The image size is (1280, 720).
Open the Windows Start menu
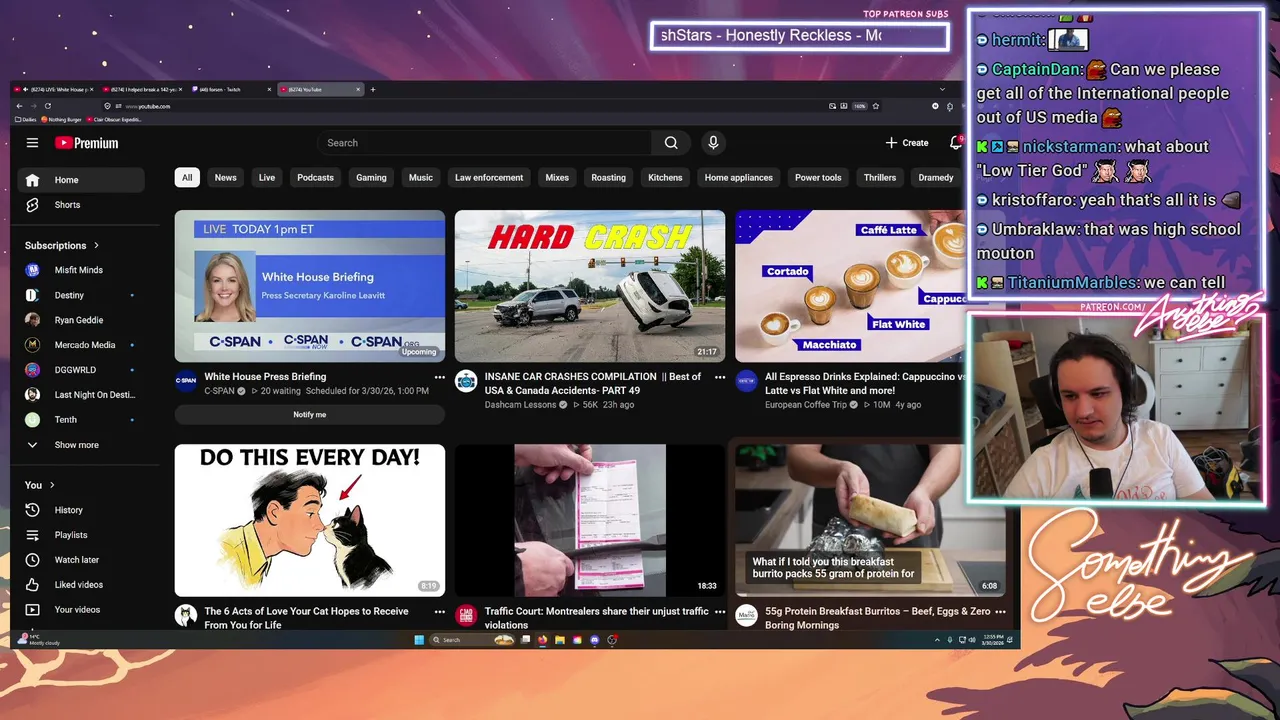[419, 640]
